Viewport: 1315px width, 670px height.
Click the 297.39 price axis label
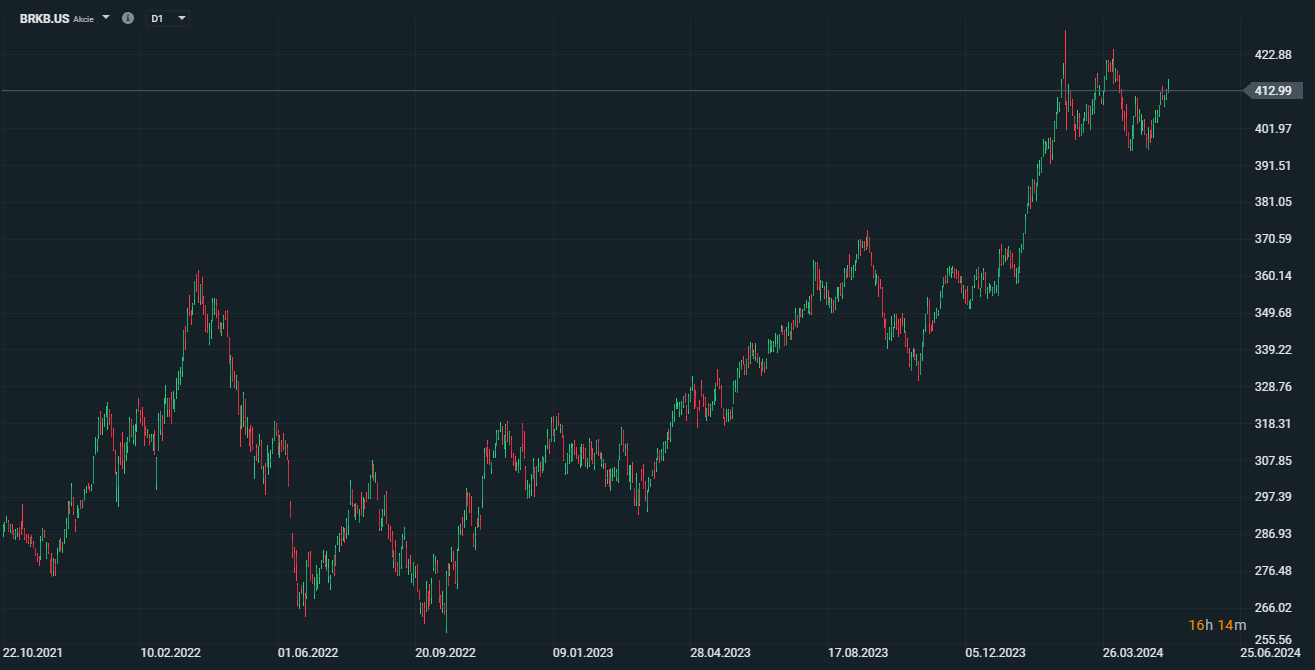point(1271,497)
